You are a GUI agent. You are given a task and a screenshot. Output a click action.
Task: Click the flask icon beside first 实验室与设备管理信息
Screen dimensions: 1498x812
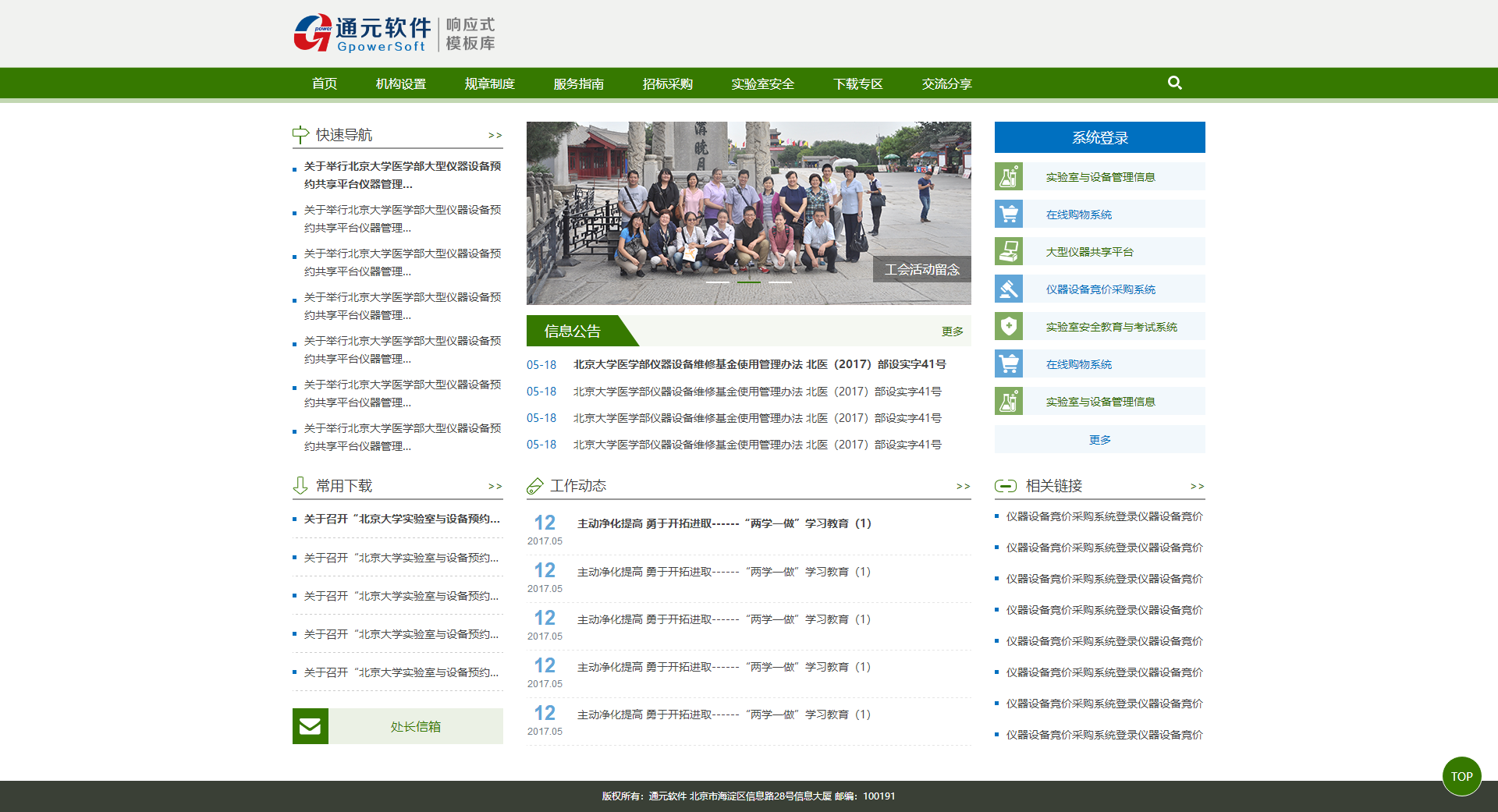[1008, 176]
